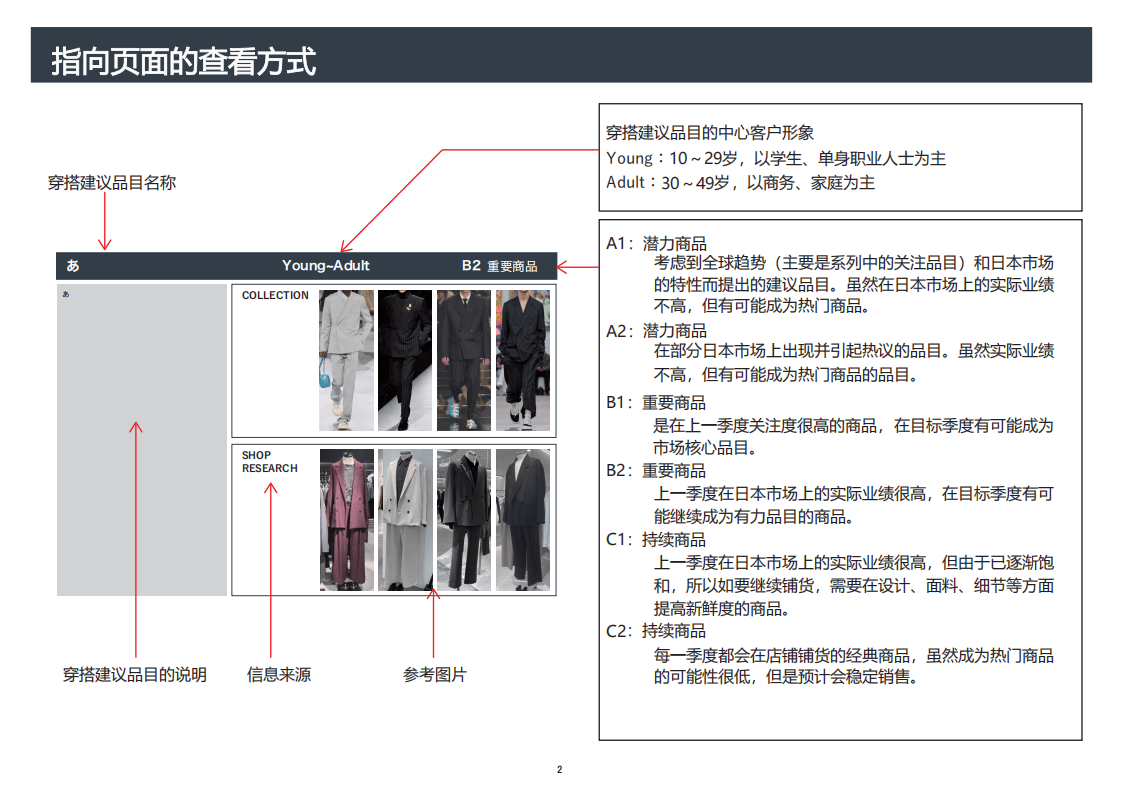Click the B2 重要商品 tag in the dark bar
Screen dimensions: 1123x794
(499, 266)
